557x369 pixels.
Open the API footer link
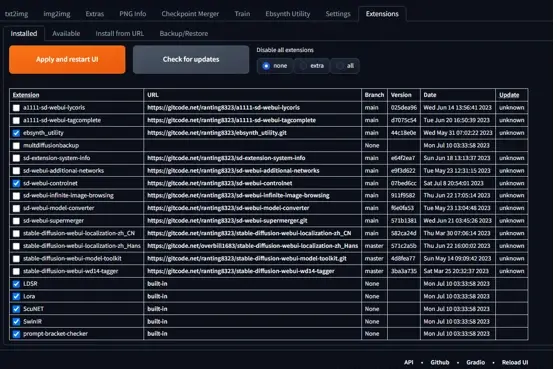click(409, 363)
